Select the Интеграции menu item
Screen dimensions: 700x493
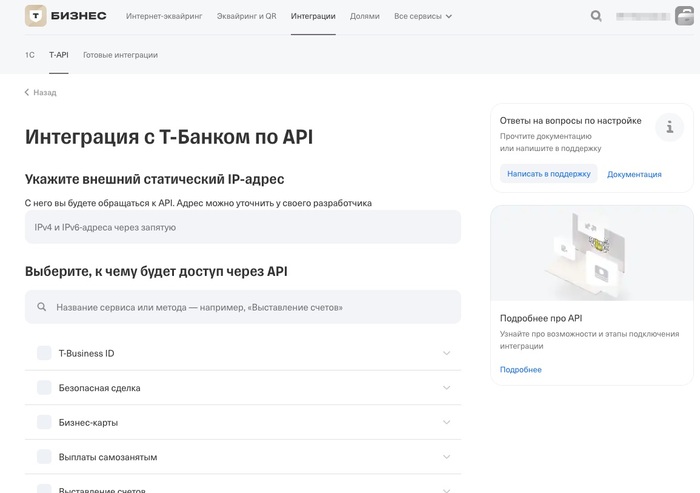pyautogui.click(x=313, y=16)
